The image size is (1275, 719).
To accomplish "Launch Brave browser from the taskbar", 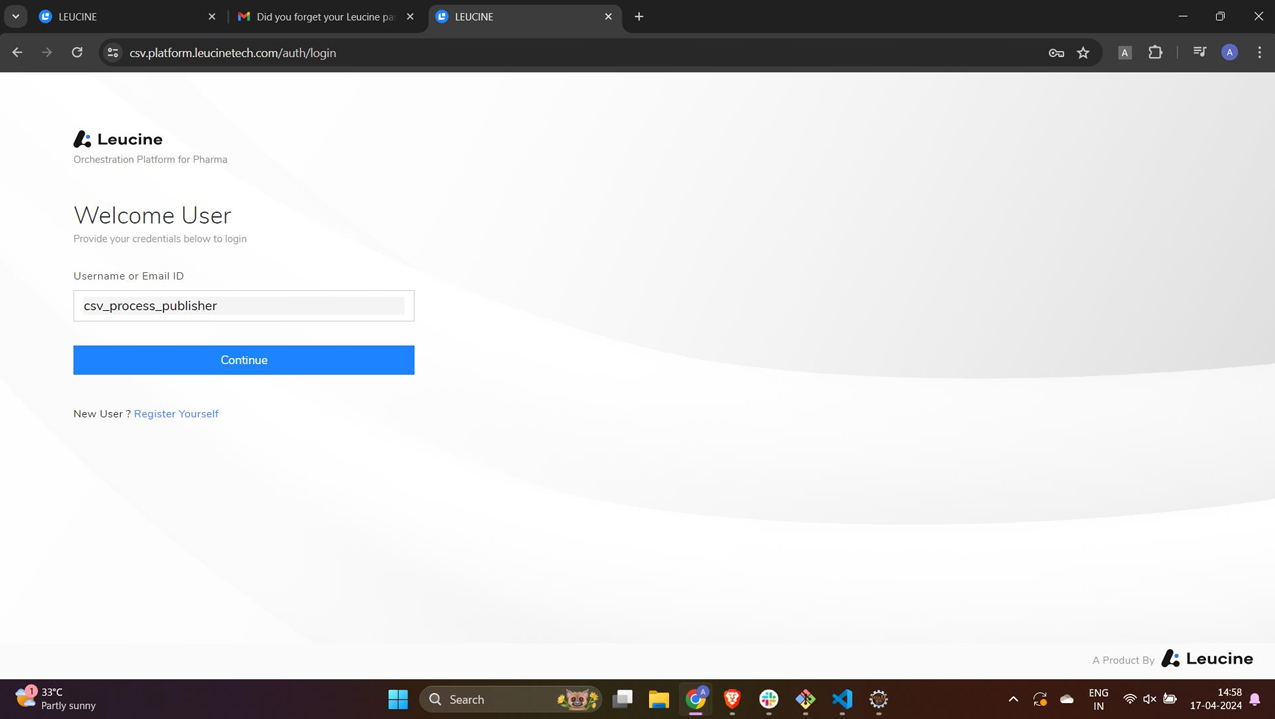I will [732, 699].
